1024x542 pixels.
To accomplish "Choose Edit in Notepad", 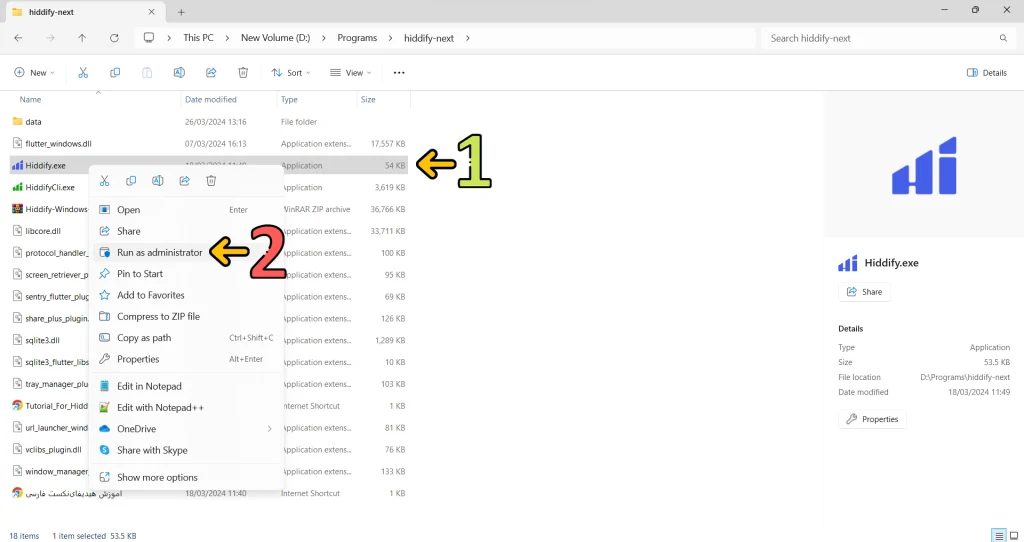I will pos(186,387).
